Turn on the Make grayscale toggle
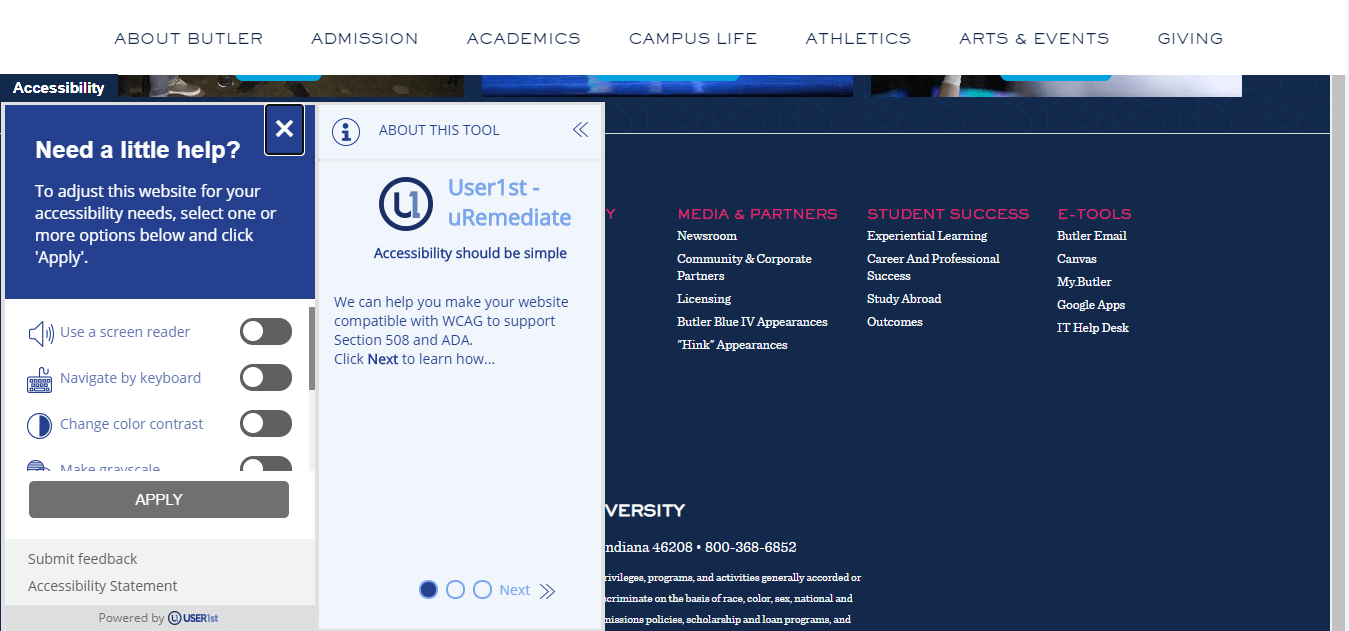Screen dimensions: 1349x631 [266, 465]
